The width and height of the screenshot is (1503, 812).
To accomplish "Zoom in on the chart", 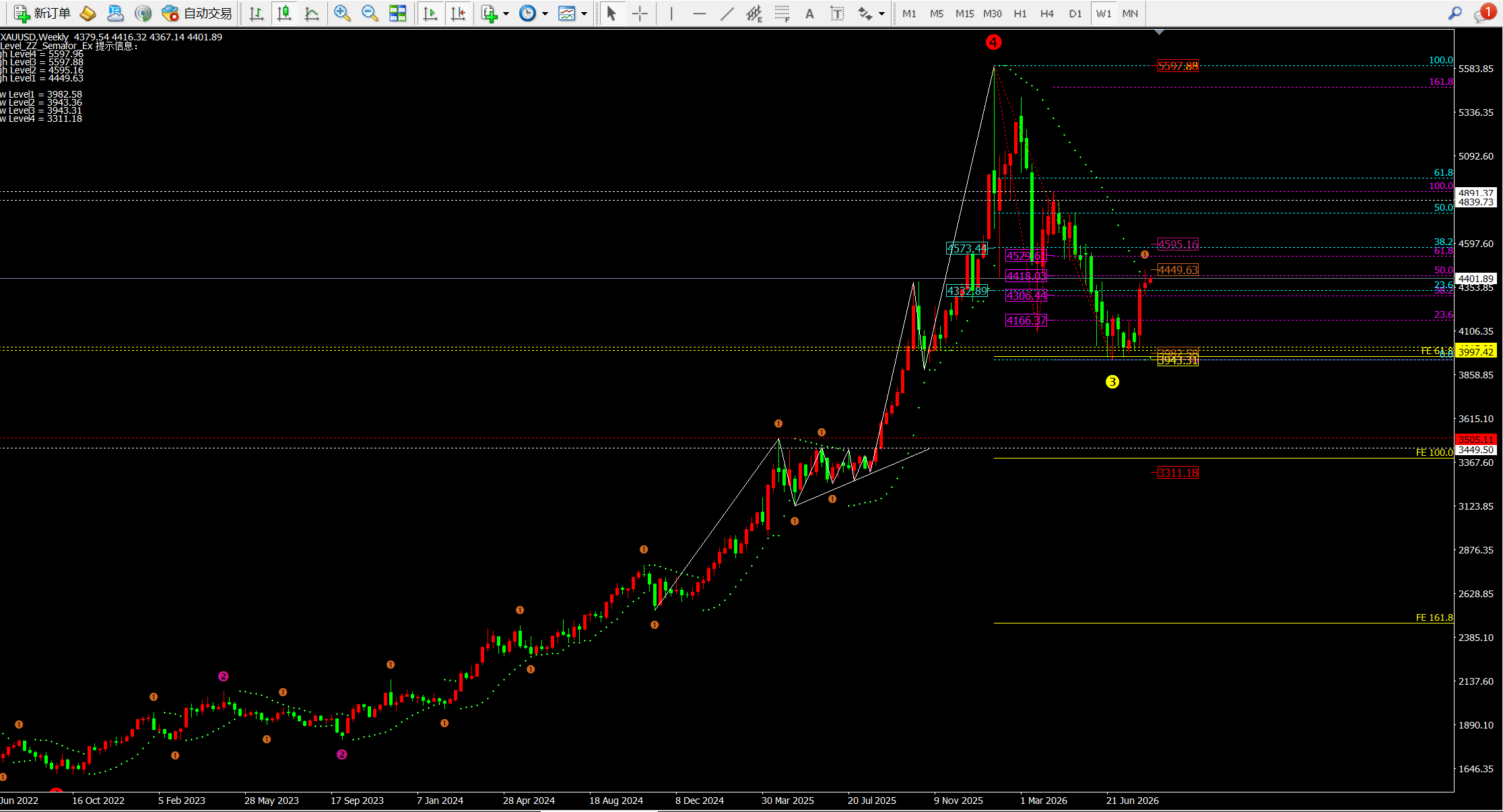I will point(342,13).
